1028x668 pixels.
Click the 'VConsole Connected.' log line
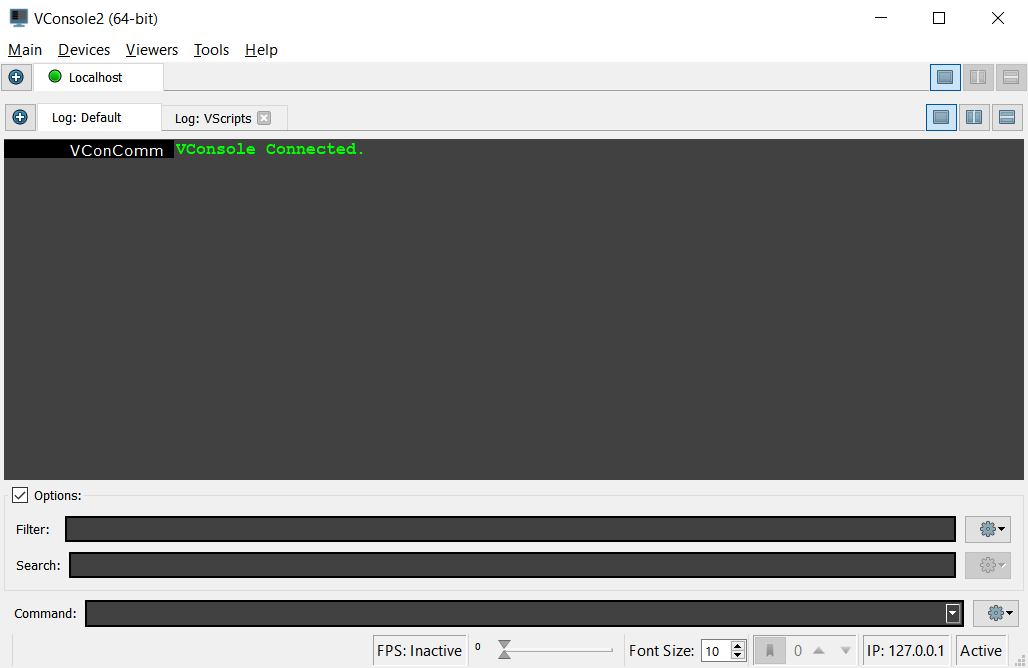point(269,149)
